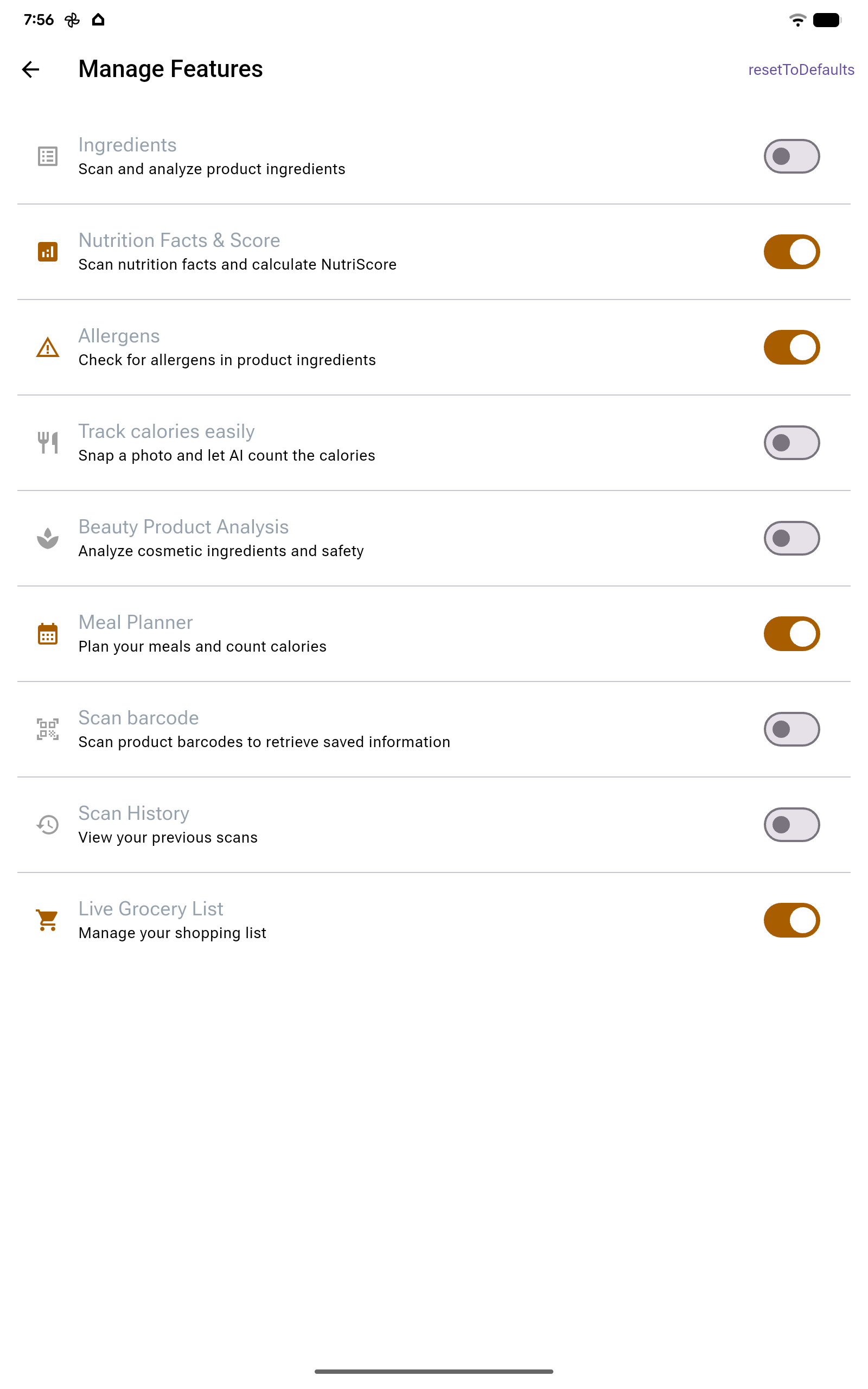Image resolution: width=868 pixels, height=1389 pixels.
Task: Turn off the Allergens toggle
Action: pyautogui.click(x=792, y=347)
